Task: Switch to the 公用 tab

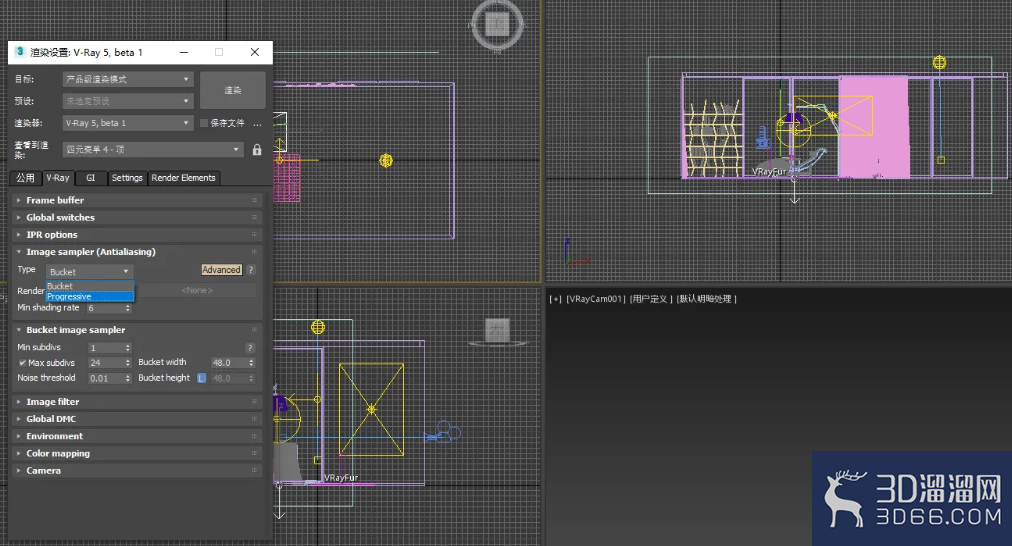Action: point(26,177)
